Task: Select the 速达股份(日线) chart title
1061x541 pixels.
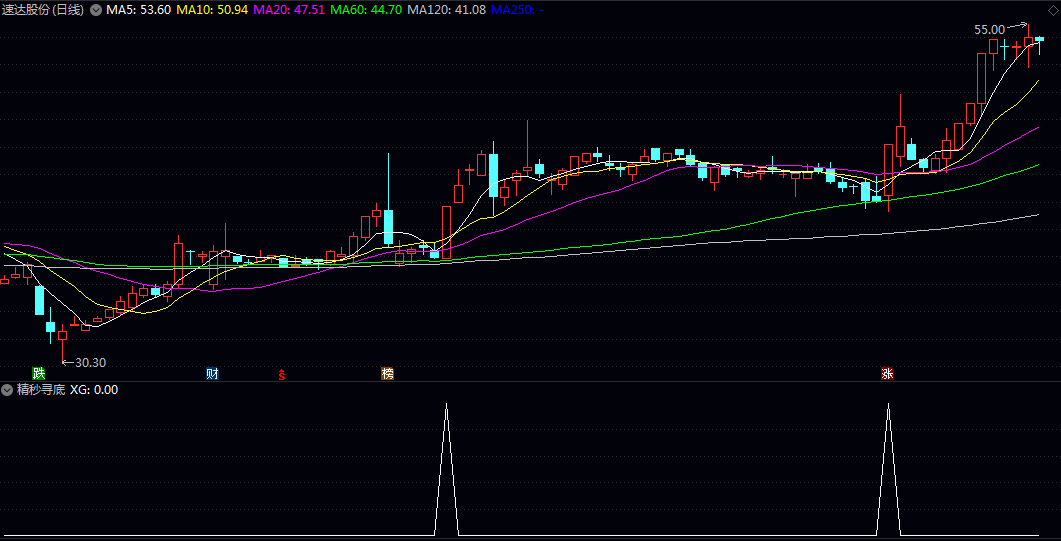Action: 43,10
